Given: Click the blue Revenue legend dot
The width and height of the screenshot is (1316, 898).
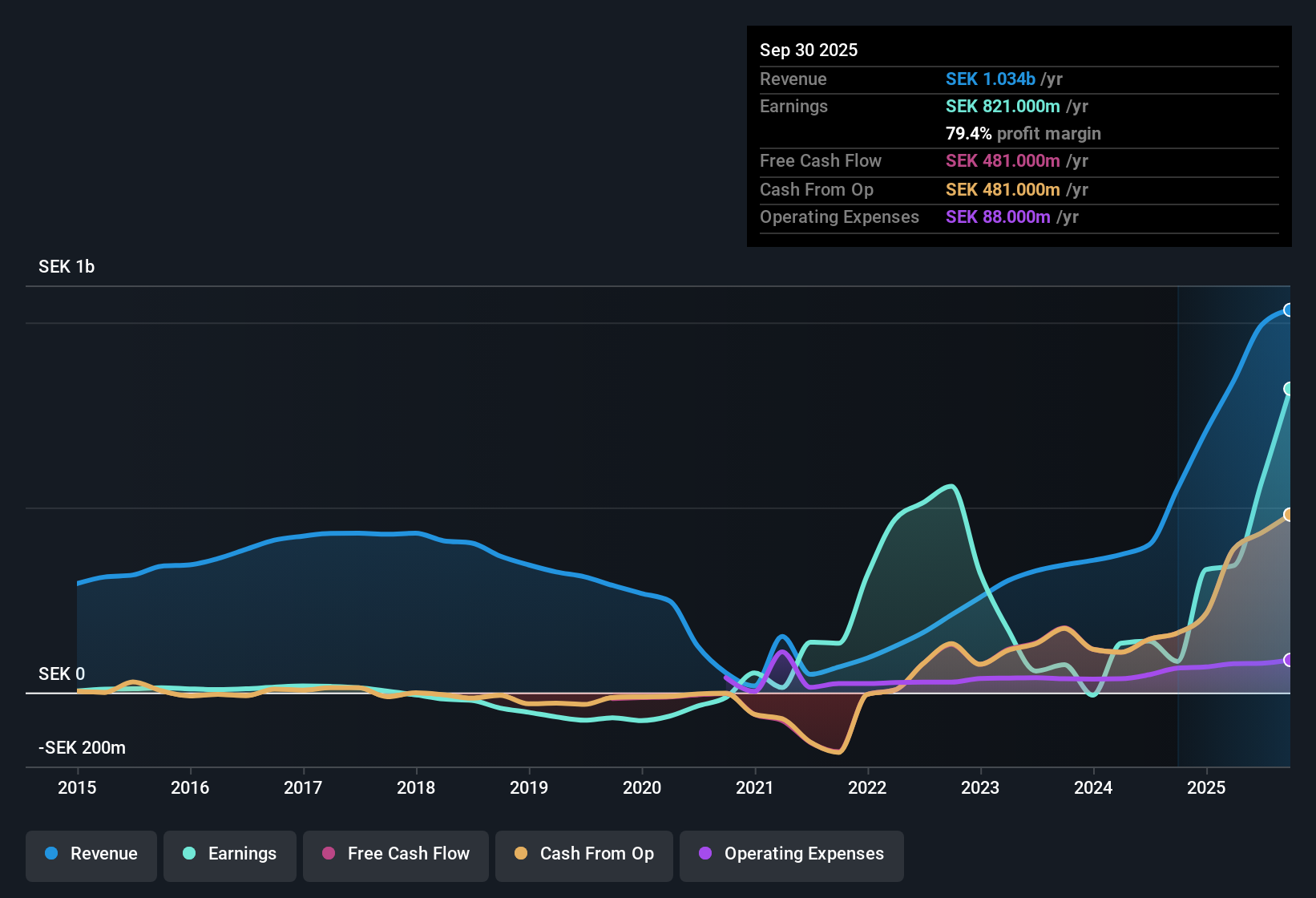Looking at the screenshot, I should point(51,854).
